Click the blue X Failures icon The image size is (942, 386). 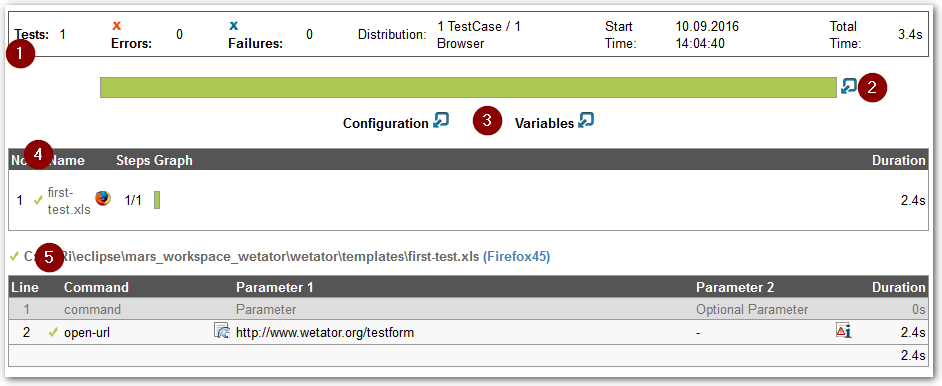coord(234,26)
